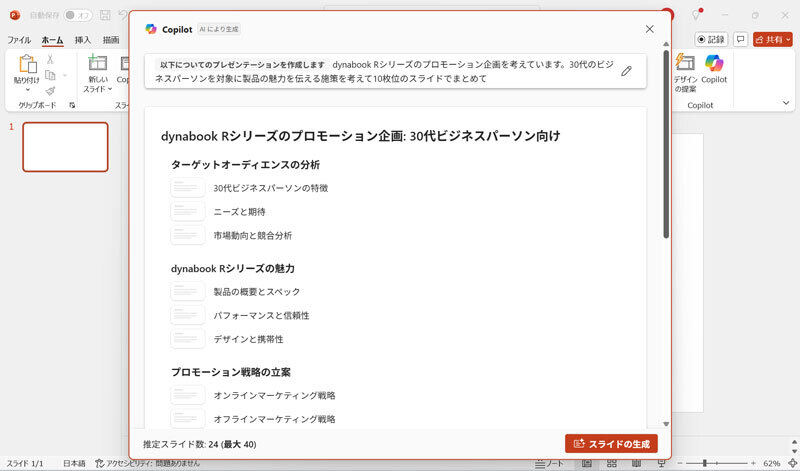Image resolution: width=800 pixels, height=471 pixels.
Task: Select the 30代ビジネスパーソンの特徴 topic
Action: pyautogui.click(x=270, y=188)
